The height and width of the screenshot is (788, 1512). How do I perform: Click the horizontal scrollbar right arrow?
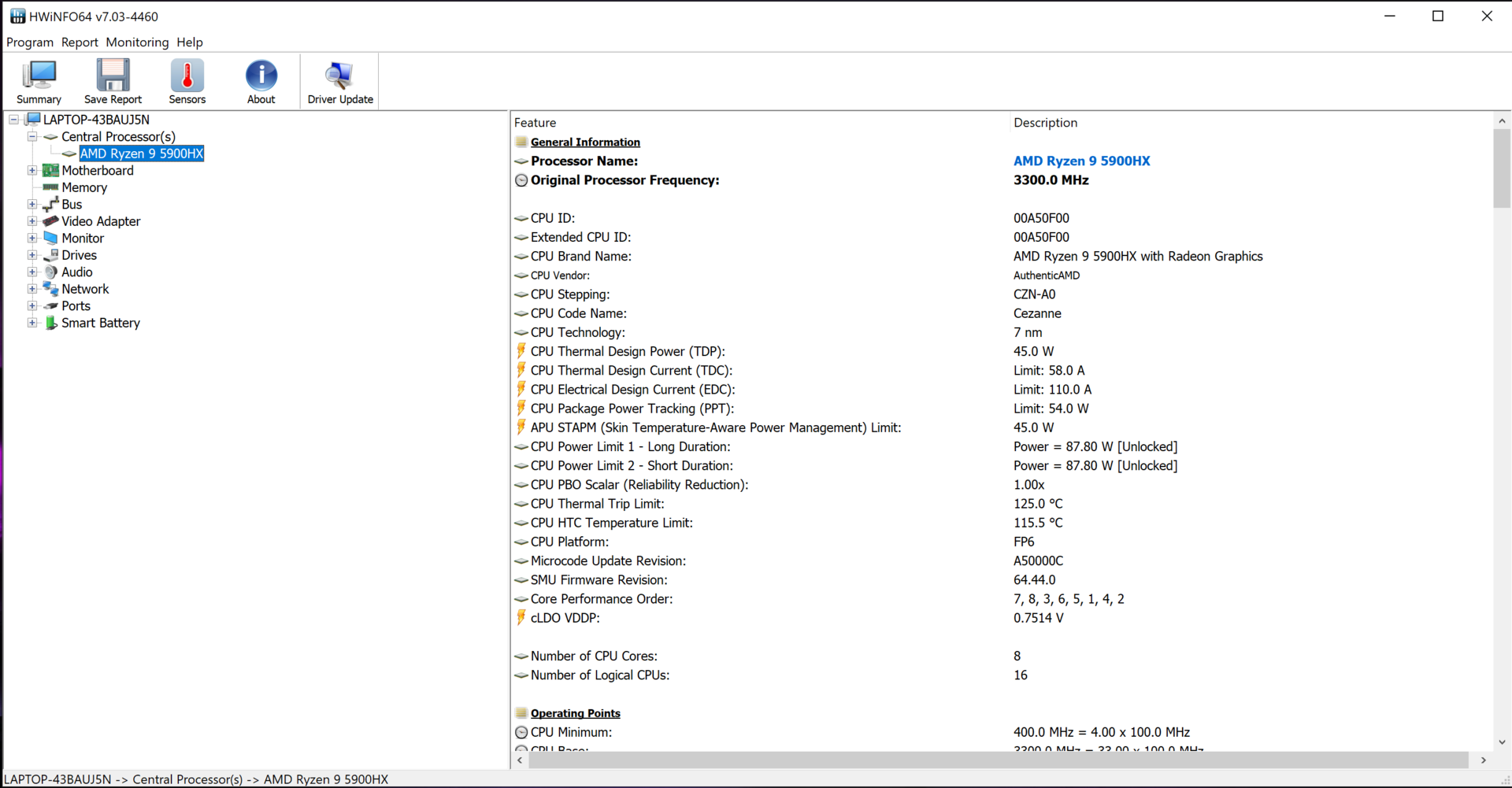tap(1484, 760)
